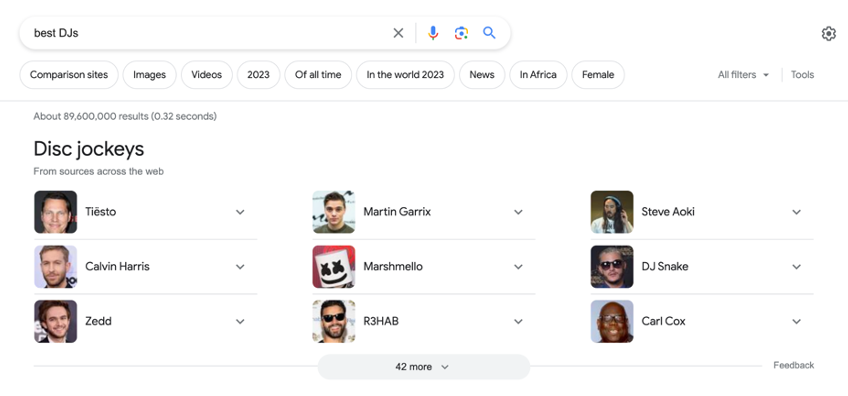The width and height of the screenshot is (848, 396).
Task: Open the Steve Aoki photo thumbnail
Action: click(612, 212)
